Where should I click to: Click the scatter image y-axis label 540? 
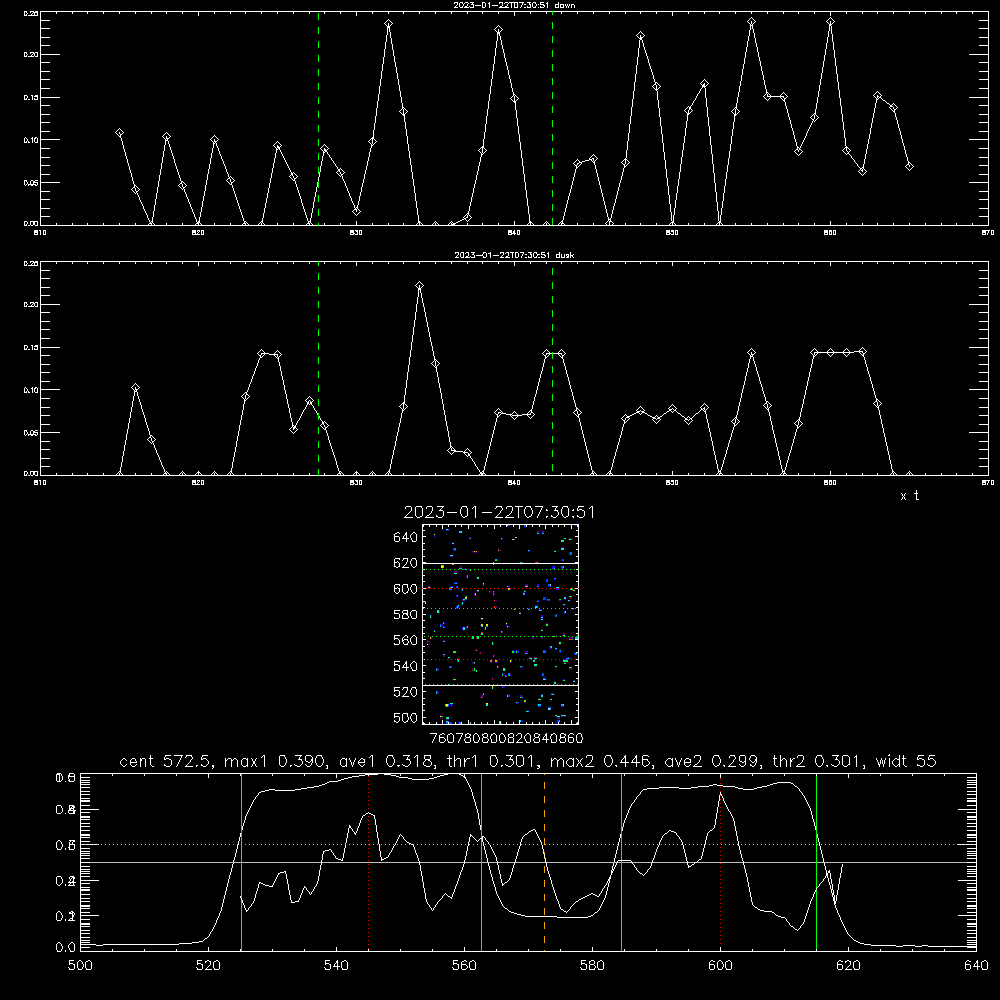click(x=406, y=666)
